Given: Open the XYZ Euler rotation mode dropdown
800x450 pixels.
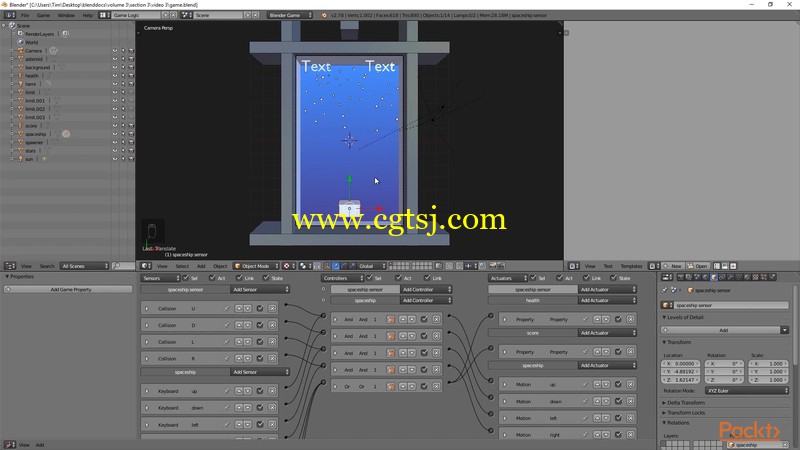Looking at the screenshot, I should [747, 390].
